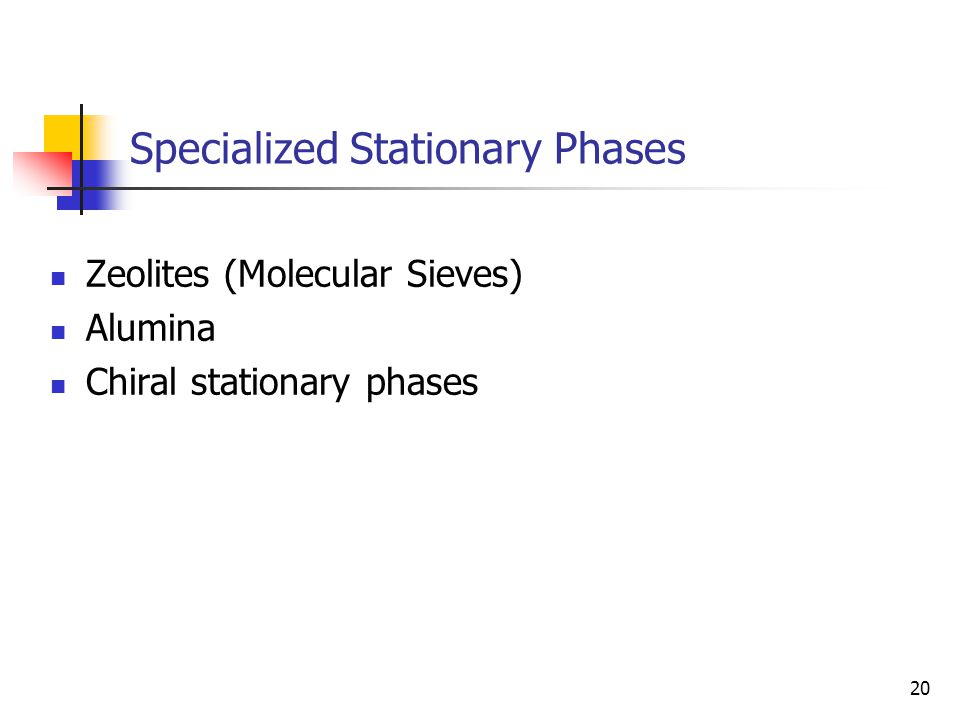Click slide number 20
Image resolution: width=960 pixels, height=720 pixels.
[x=920, y=688]
